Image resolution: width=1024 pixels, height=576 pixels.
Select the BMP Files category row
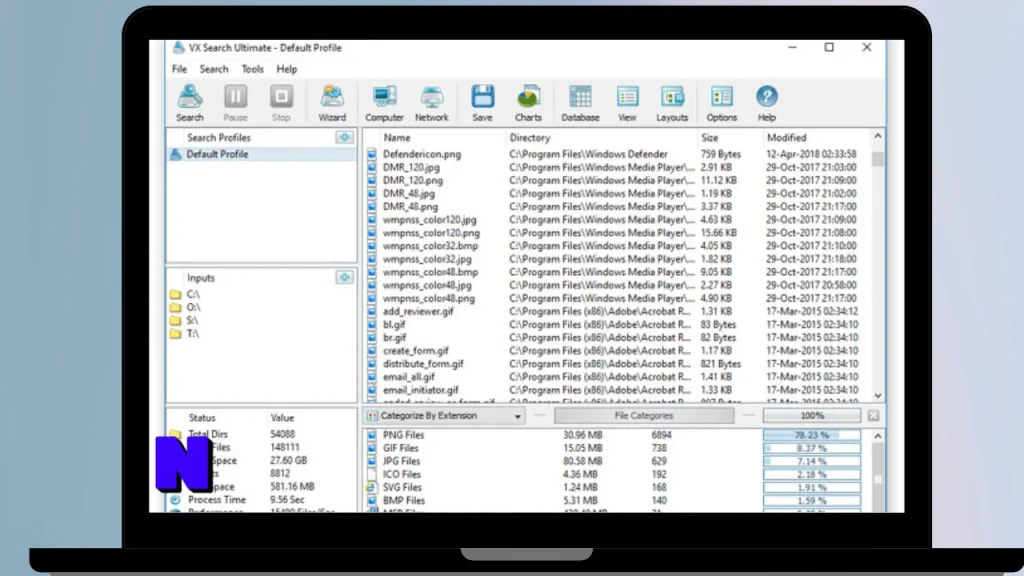point(617,500)
